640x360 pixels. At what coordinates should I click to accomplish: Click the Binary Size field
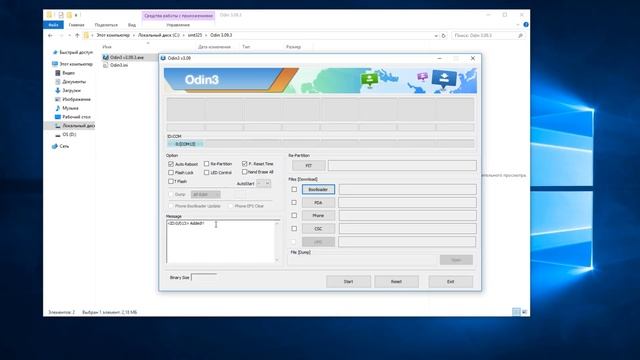(204, 277)
